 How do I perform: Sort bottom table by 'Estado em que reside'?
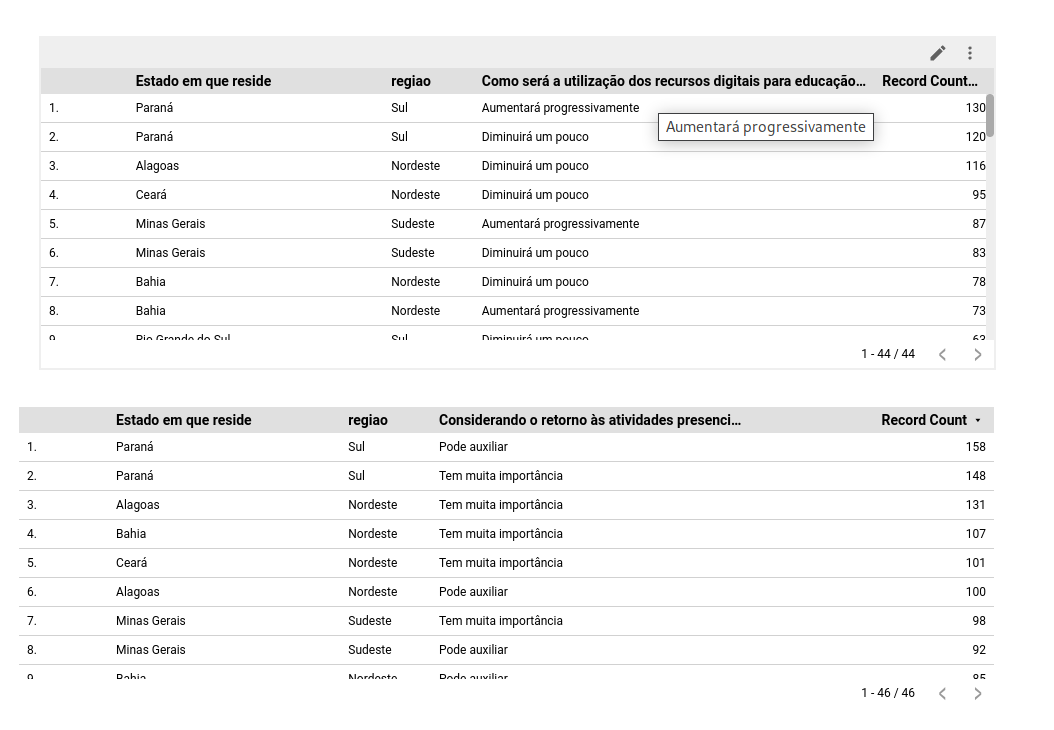coord(183,420)
